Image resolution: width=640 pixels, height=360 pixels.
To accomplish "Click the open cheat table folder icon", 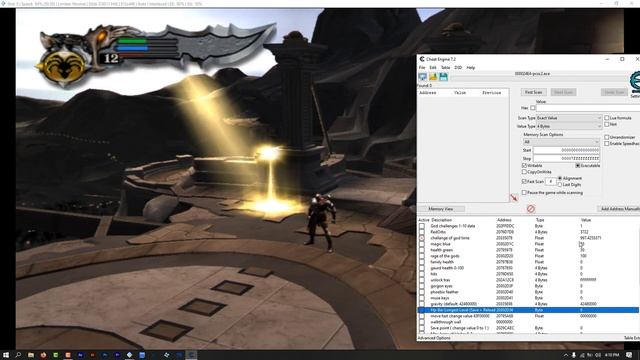I will tap(433, 77).
